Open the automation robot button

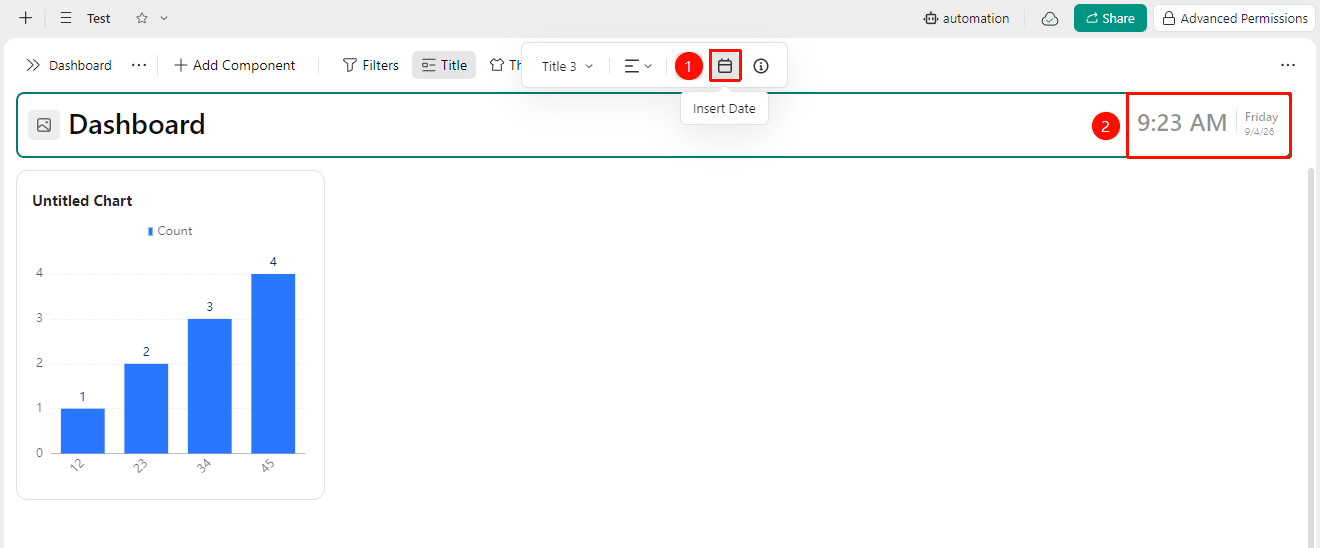tap(966, 18)
